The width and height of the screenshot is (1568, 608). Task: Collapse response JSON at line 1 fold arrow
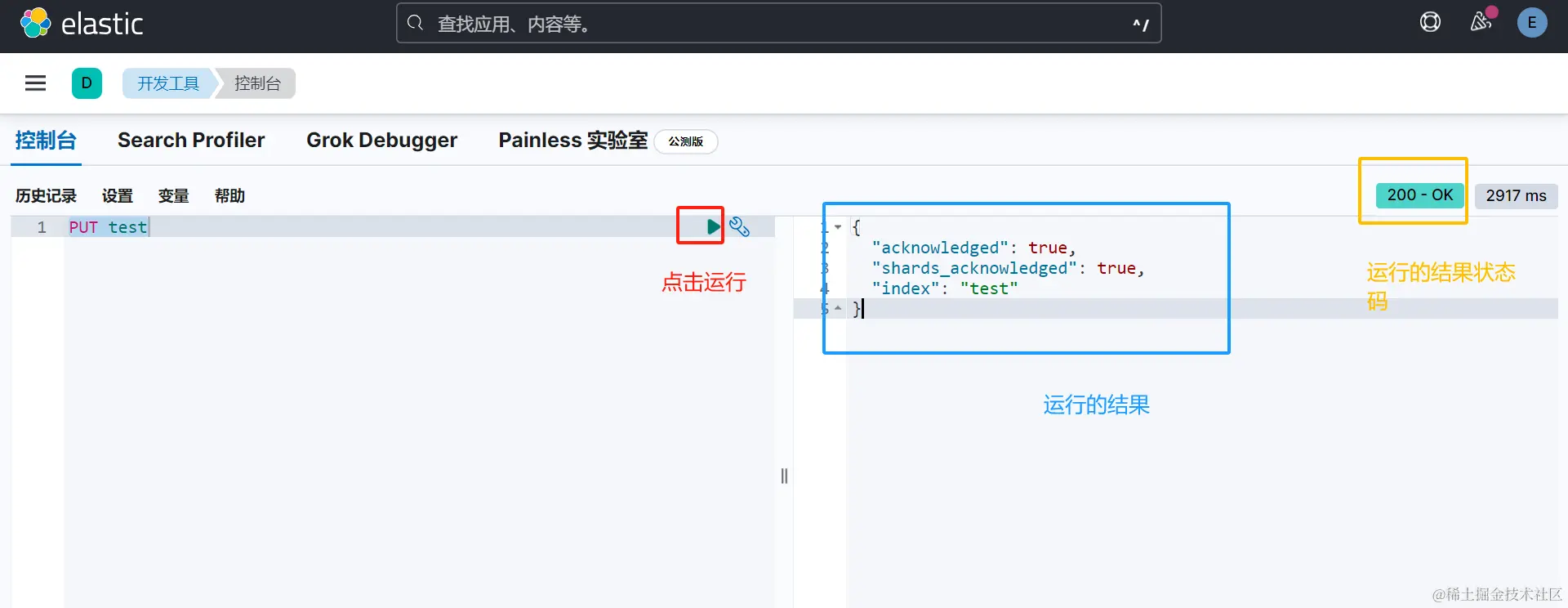[x=838, y=227]
